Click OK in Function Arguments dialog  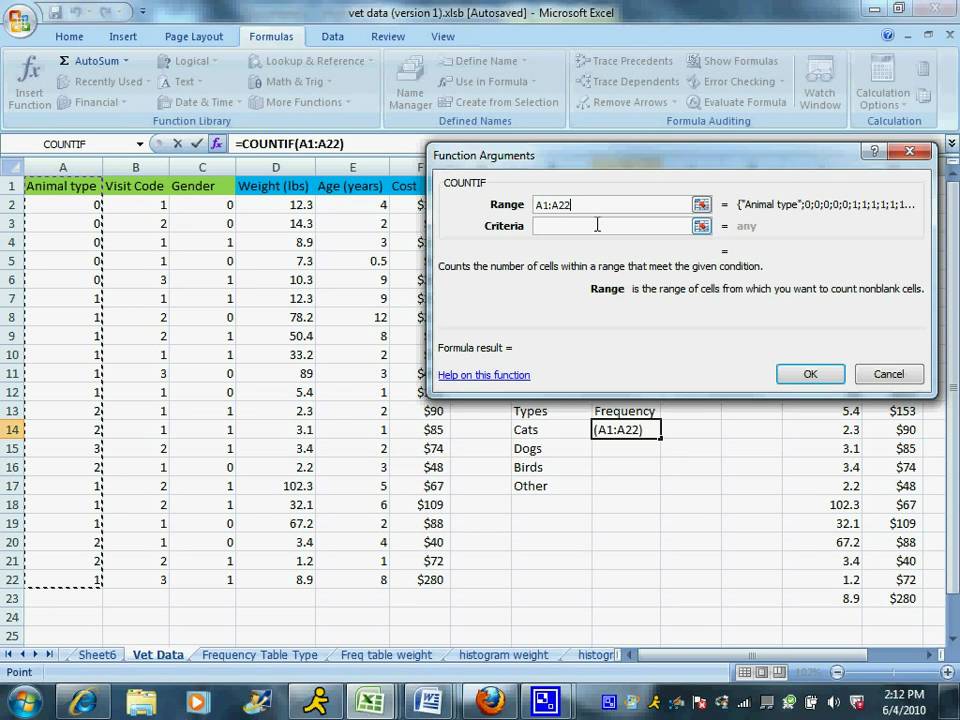810,374
